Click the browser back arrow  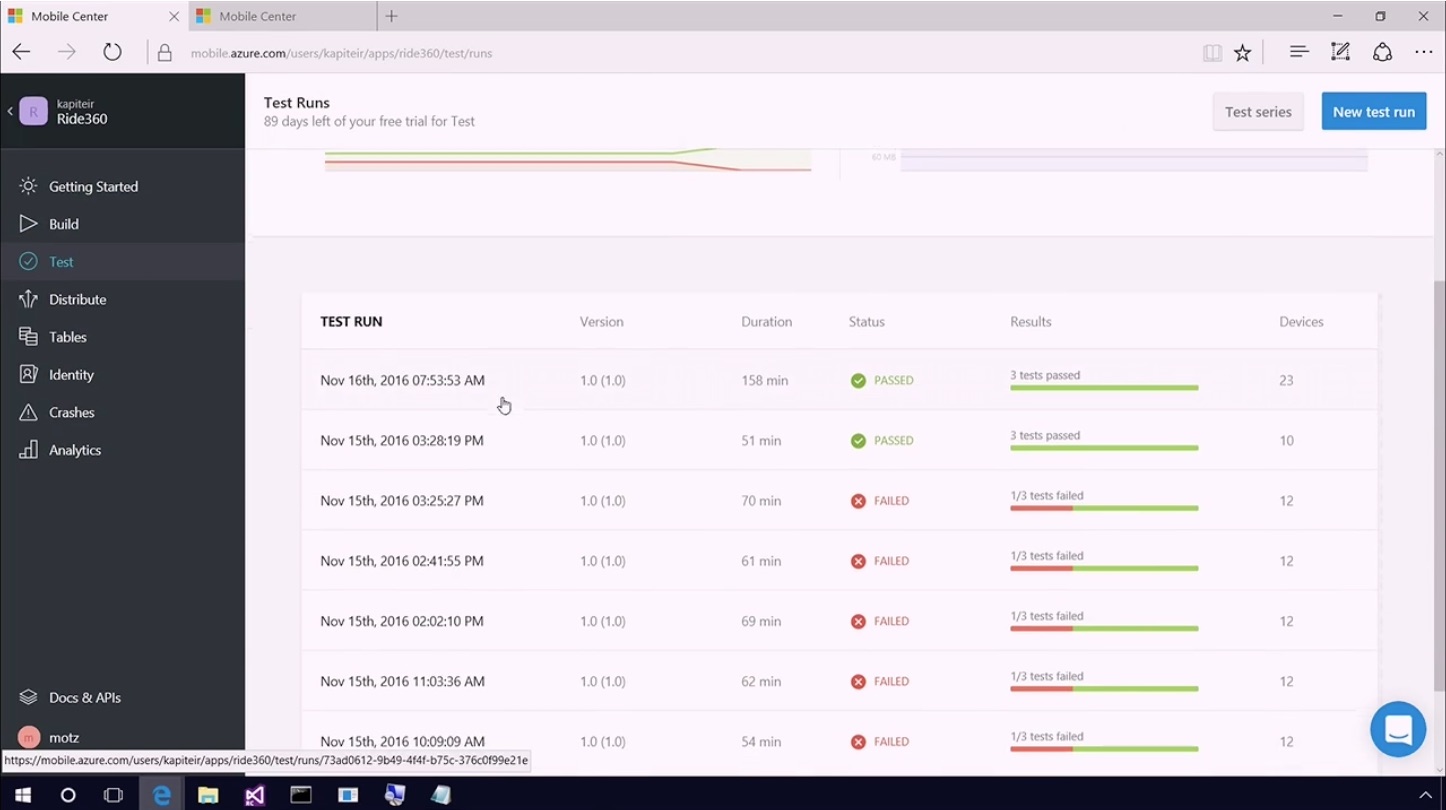coord(21,52)
